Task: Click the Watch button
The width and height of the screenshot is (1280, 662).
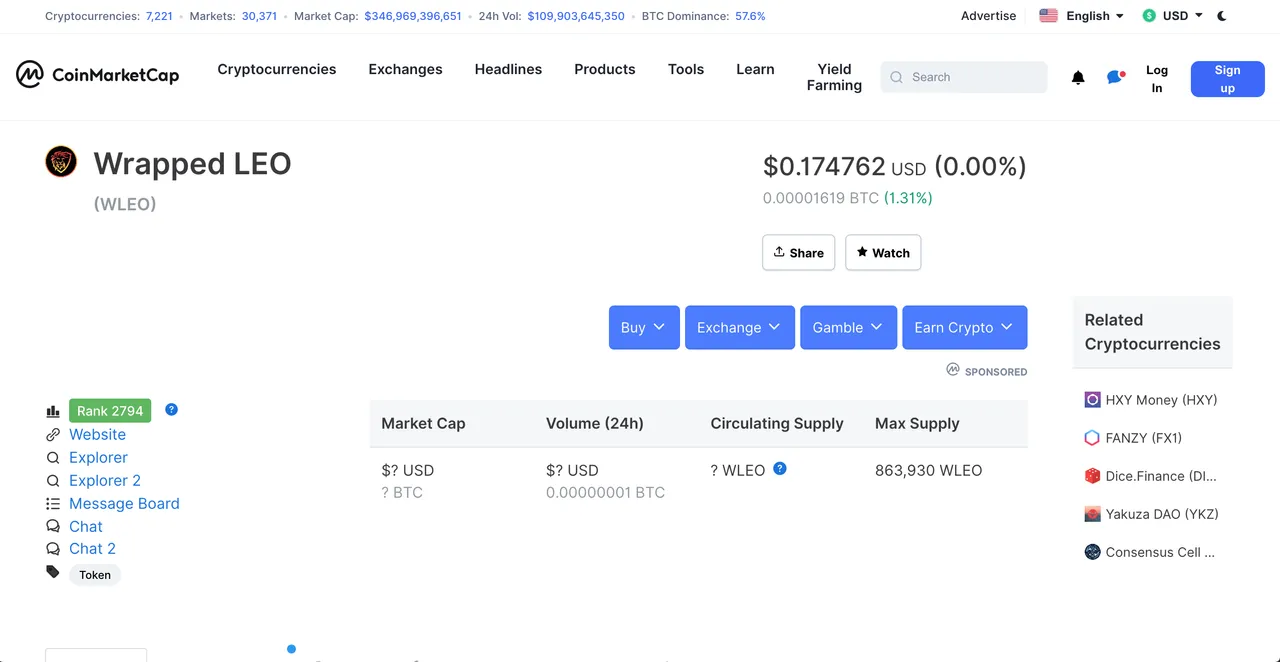Action: click(x=883, y=252)
